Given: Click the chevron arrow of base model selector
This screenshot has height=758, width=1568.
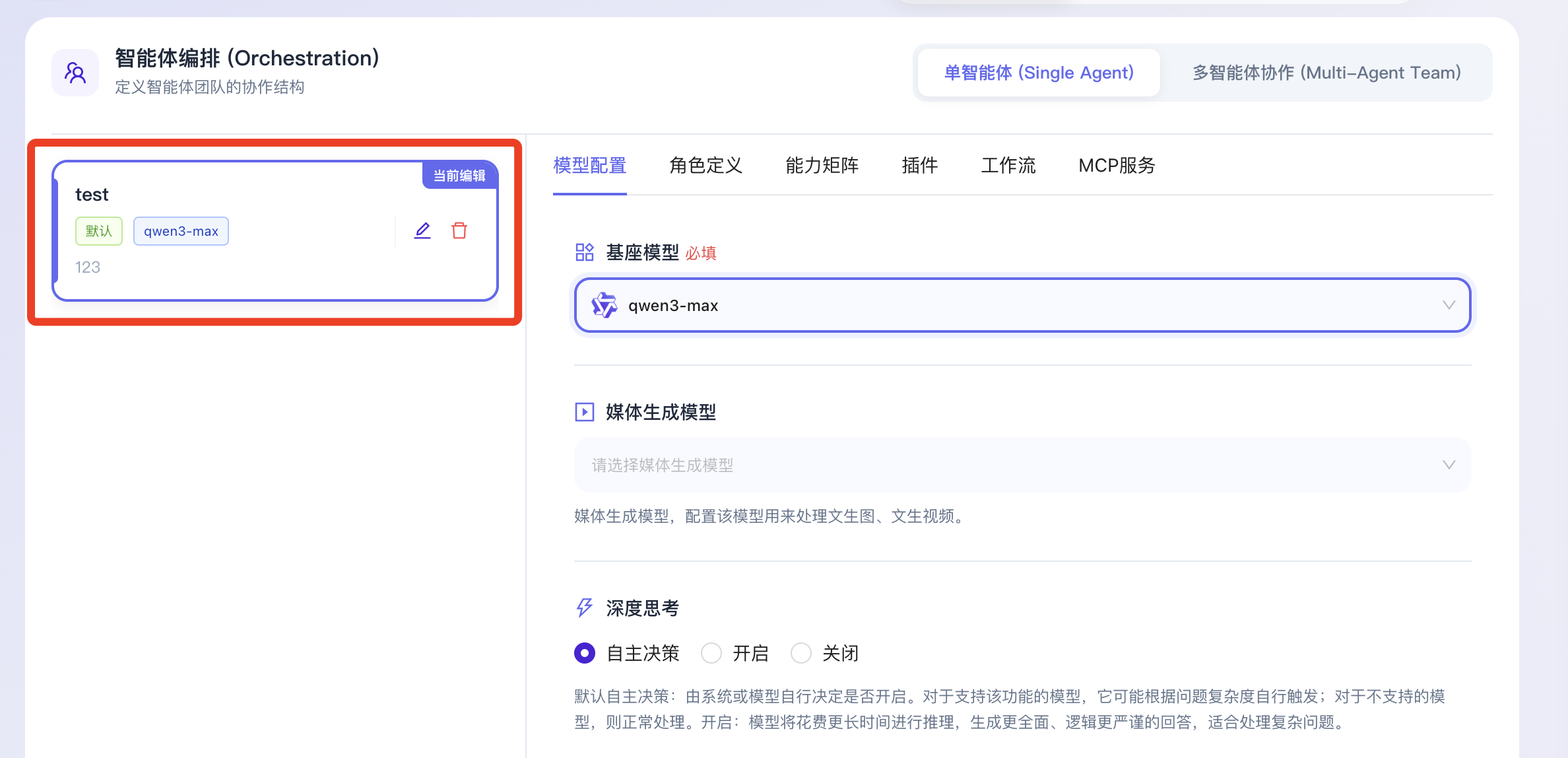Looking at the screenshot, I should point(1449,305).
